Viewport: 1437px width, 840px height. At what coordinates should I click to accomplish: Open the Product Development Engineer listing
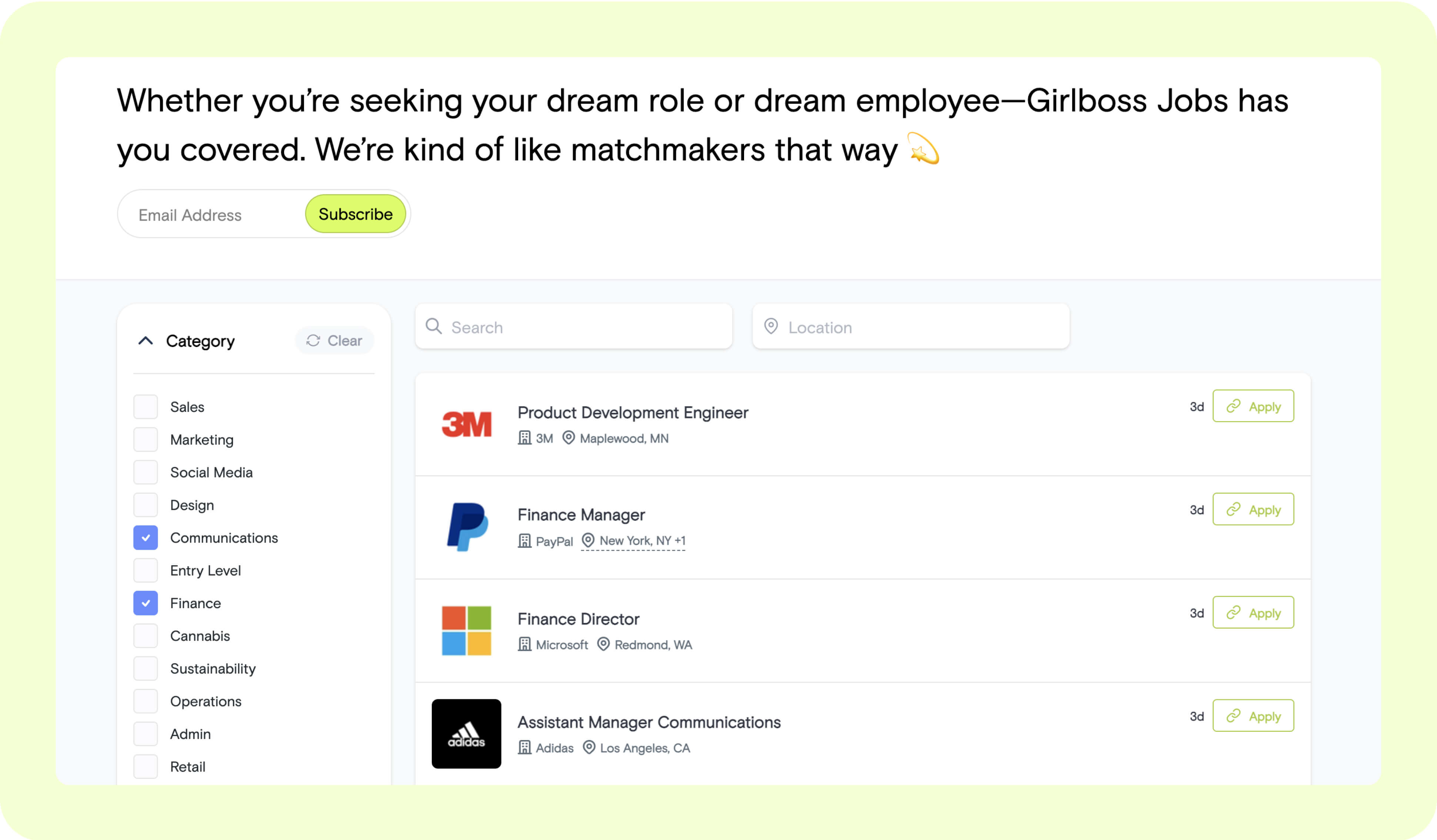tap(633, 412)
